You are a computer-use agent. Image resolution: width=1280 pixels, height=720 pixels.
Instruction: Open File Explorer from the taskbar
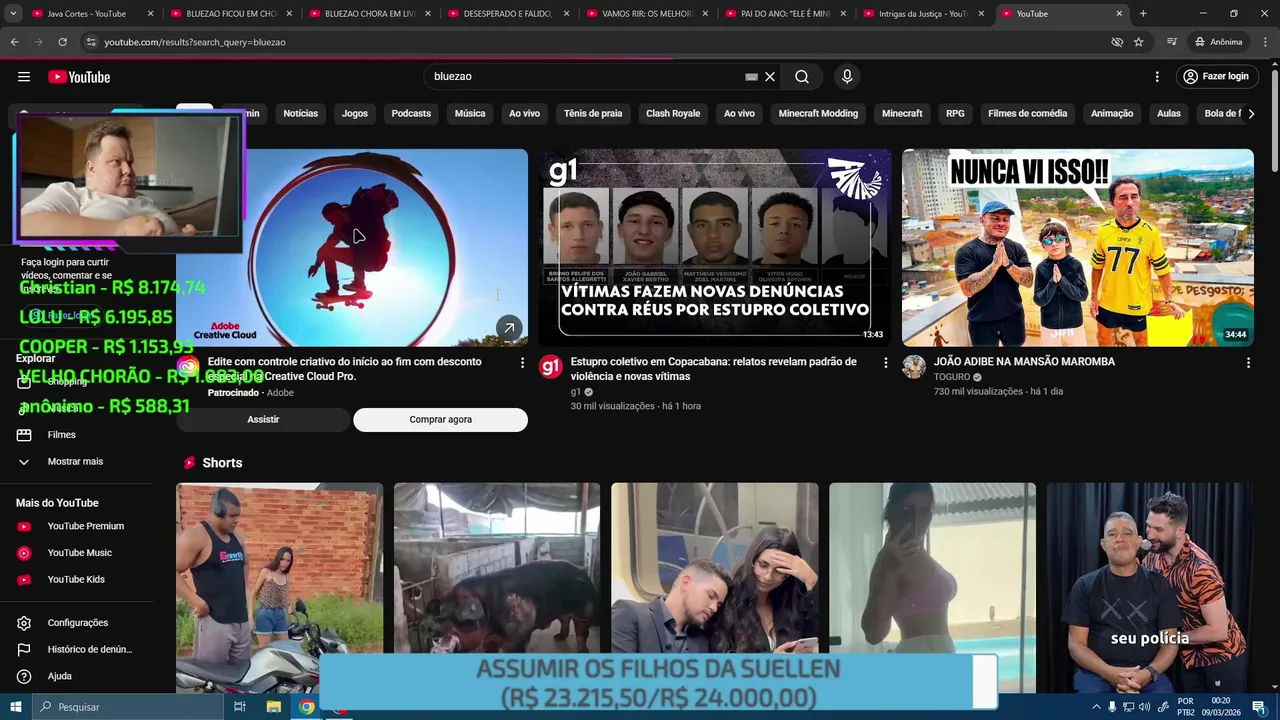[x=274, y=707]
